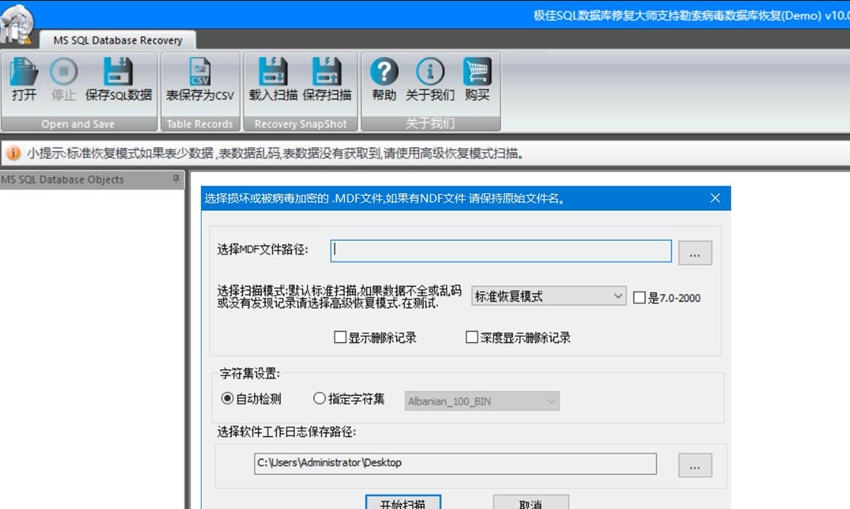
Task: Click the application logo at top-left
Action: [17, 24]
